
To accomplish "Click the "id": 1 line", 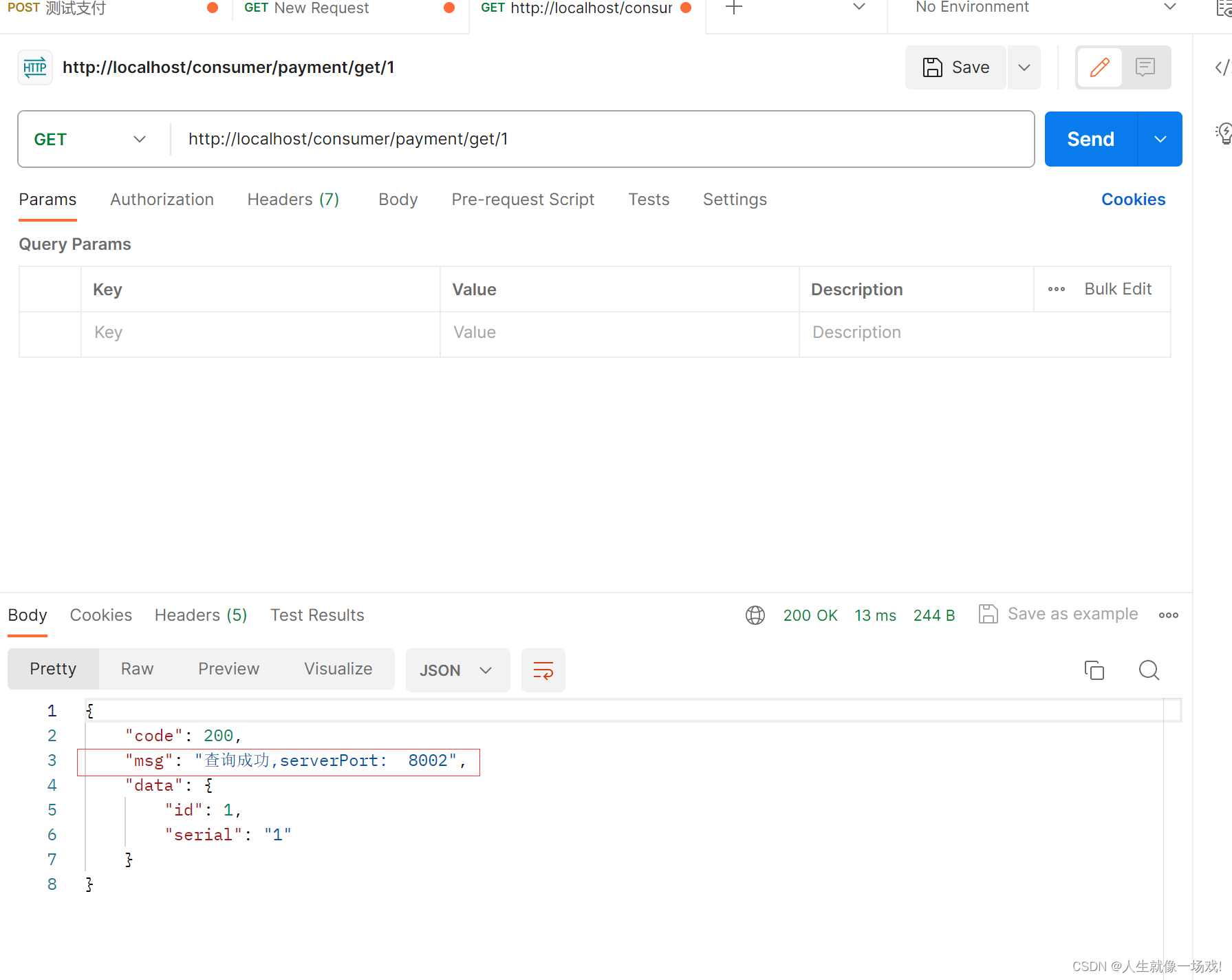I will [x=203, y=810].
